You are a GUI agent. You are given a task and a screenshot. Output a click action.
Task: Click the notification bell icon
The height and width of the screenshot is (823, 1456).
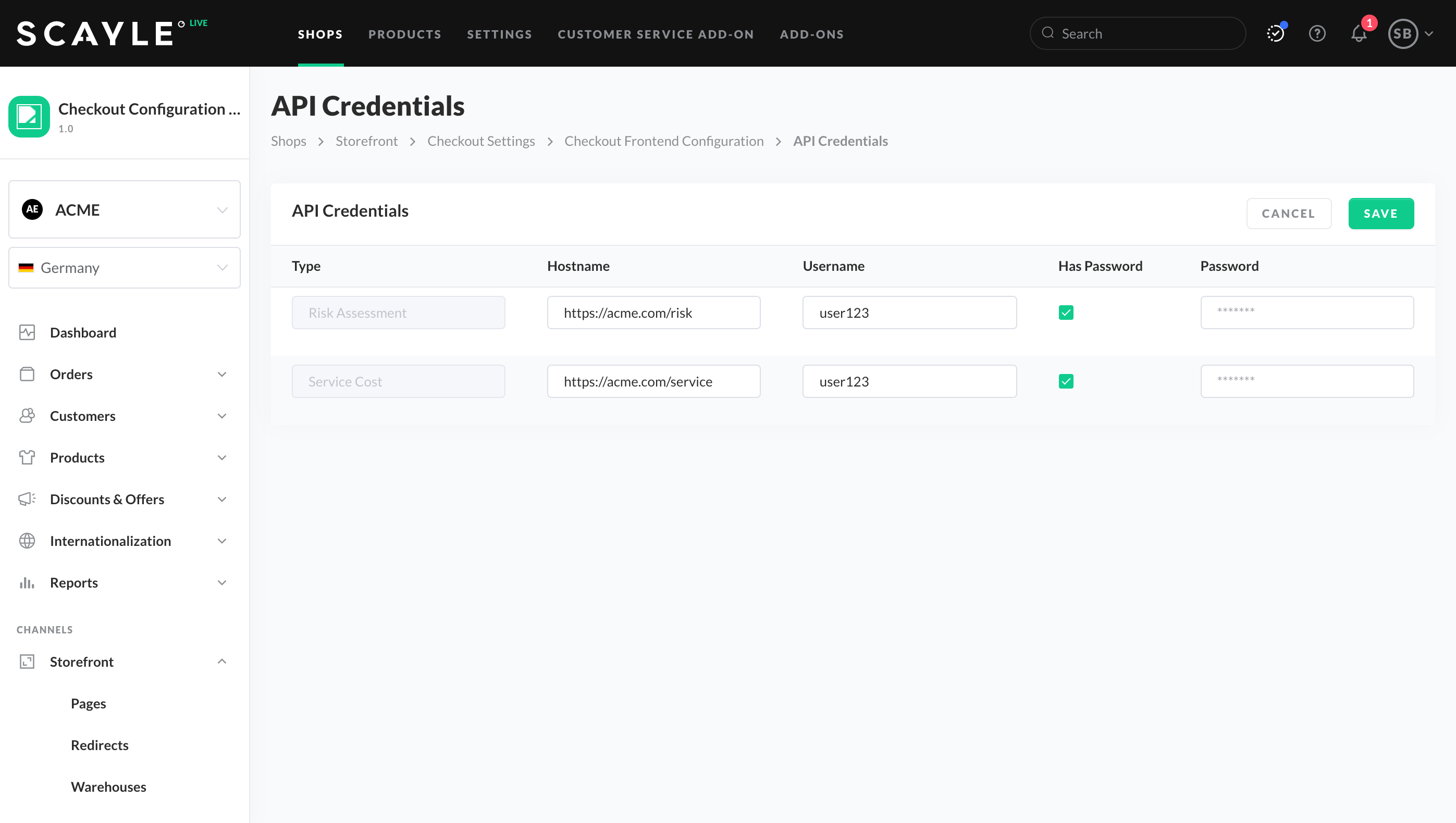[x=1359, y=34]
